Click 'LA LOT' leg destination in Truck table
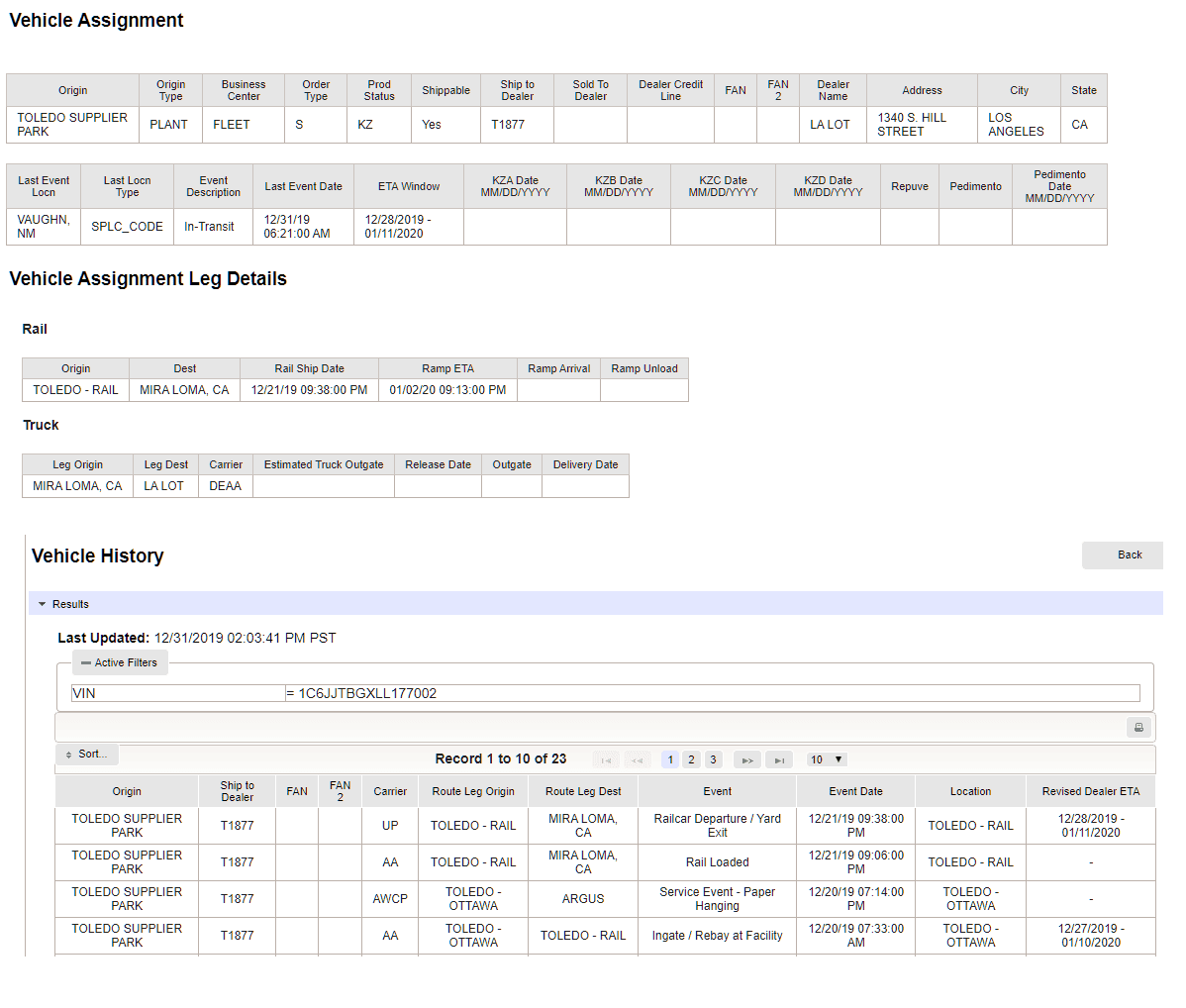Screen dimensions: 1186x1008 (164, 486)
